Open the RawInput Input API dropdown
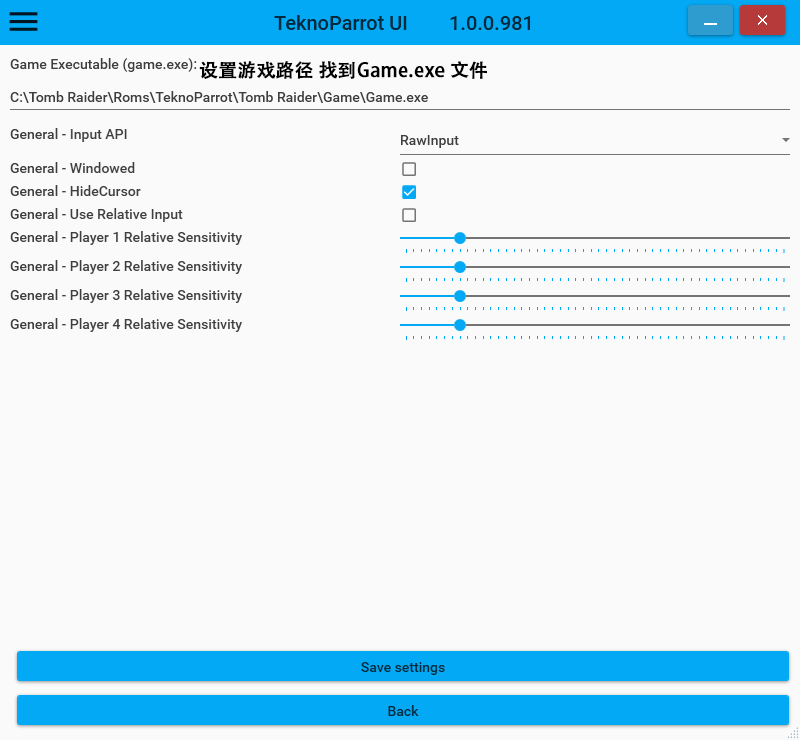The height and width of the screenshot is (740, 800). tap(590, 141)
